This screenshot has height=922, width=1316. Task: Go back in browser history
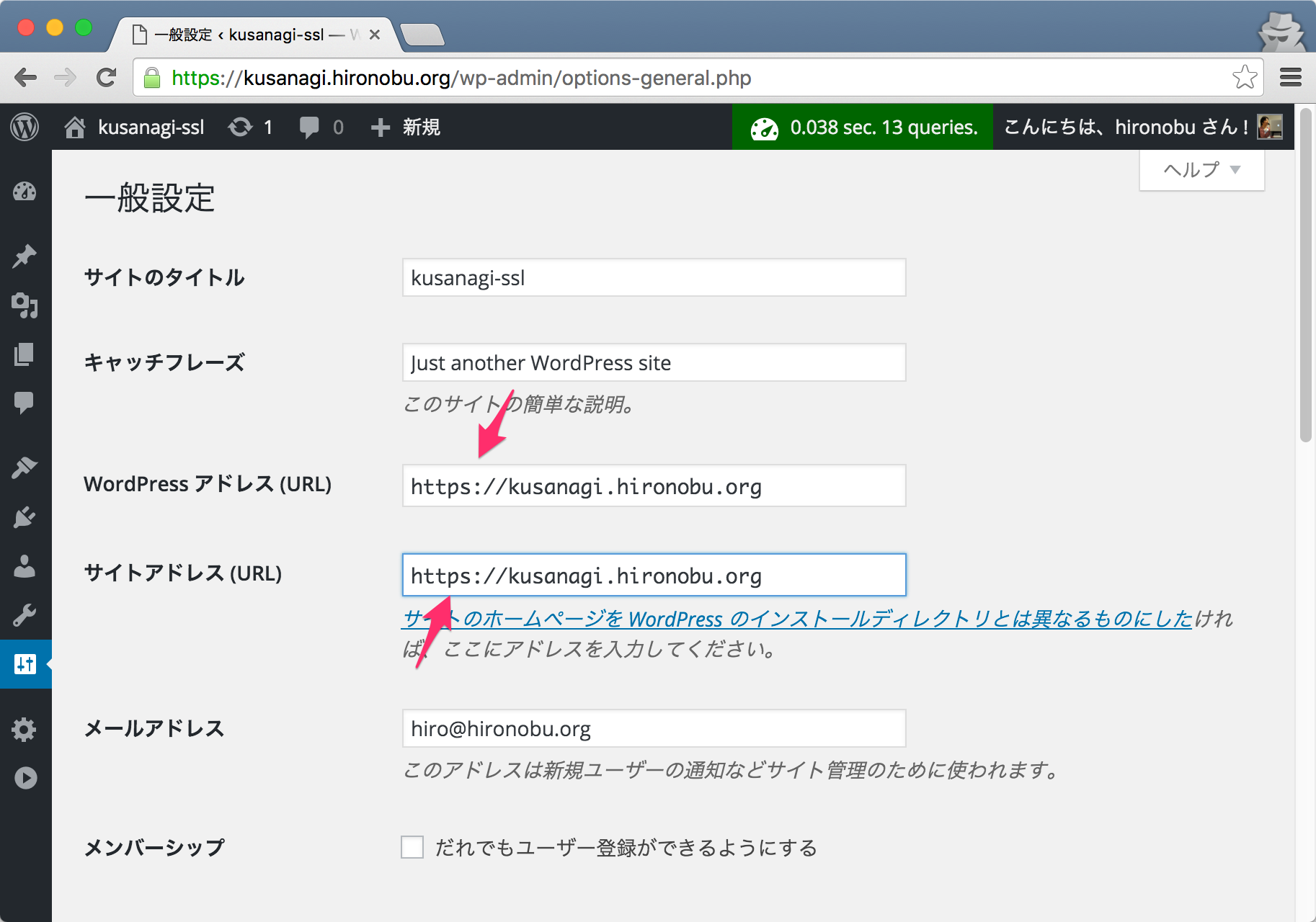point(25,78)
